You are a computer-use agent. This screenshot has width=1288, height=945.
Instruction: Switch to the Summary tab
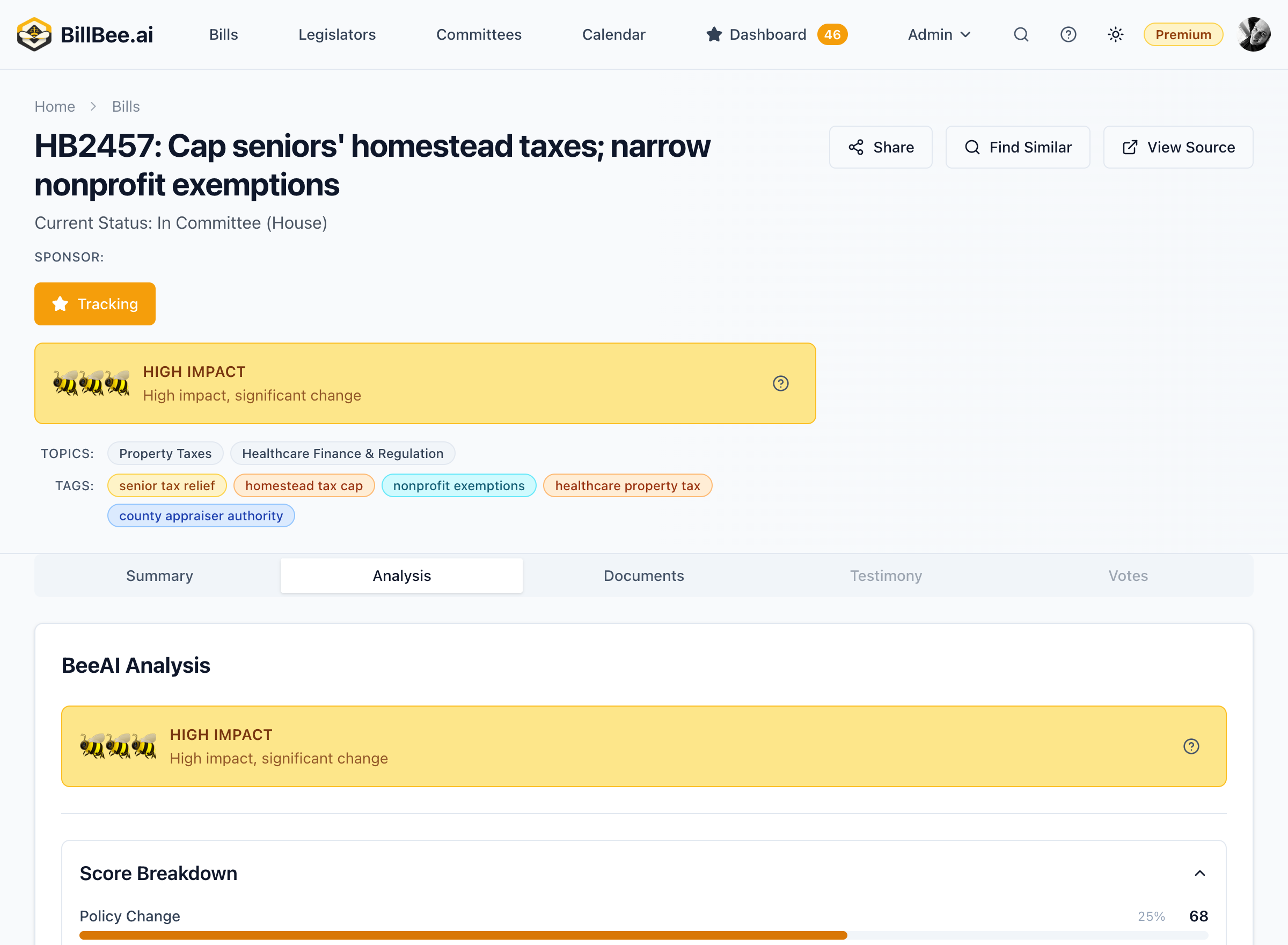click(159, 576)
